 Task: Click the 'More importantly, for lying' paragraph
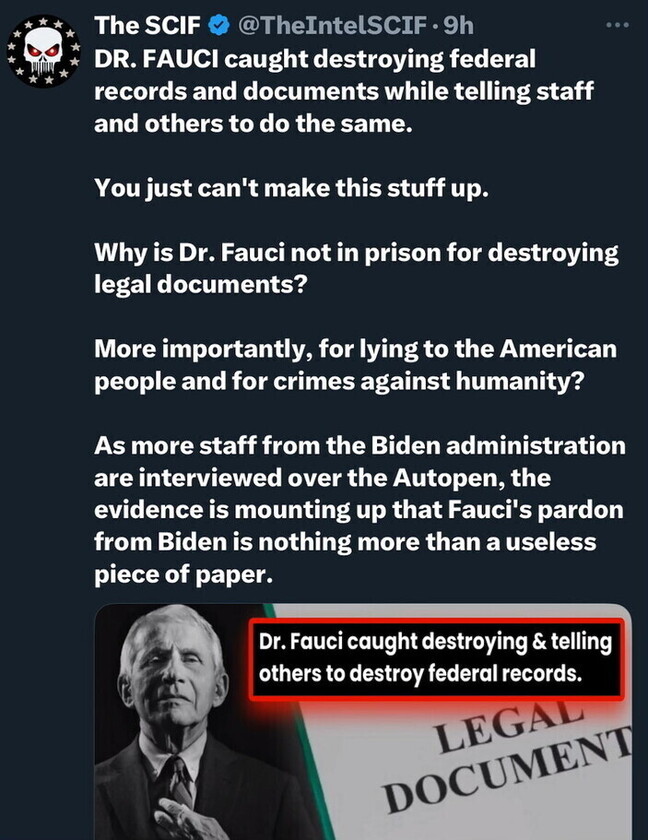356,365
